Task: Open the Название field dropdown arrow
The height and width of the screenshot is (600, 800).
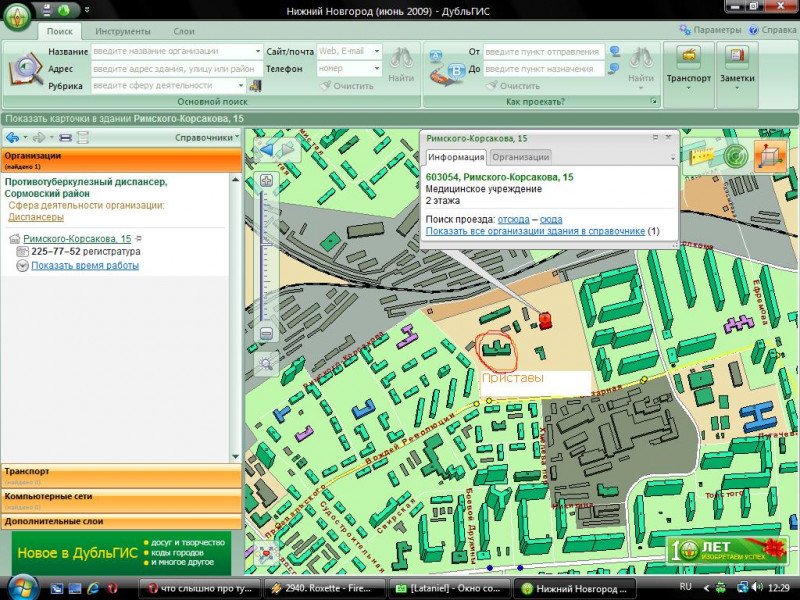Action: pos(257,51)
